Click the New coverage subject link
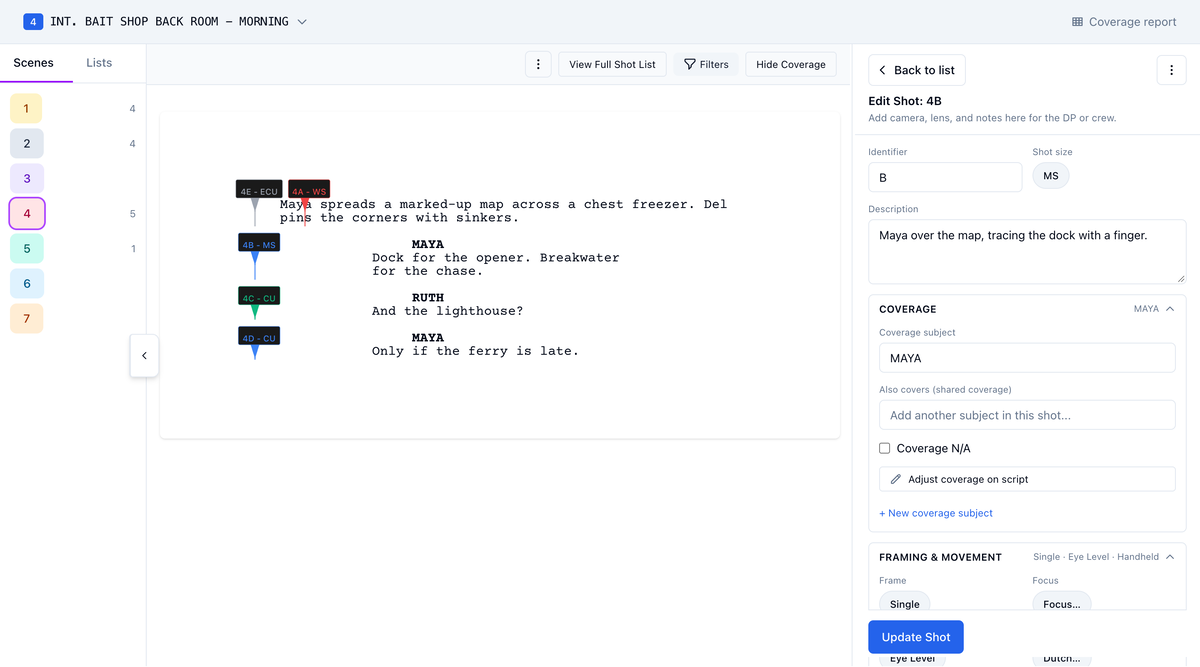The width and height of the screenshot is (1200, 667). pyautogui.click(x=936, y=513)
